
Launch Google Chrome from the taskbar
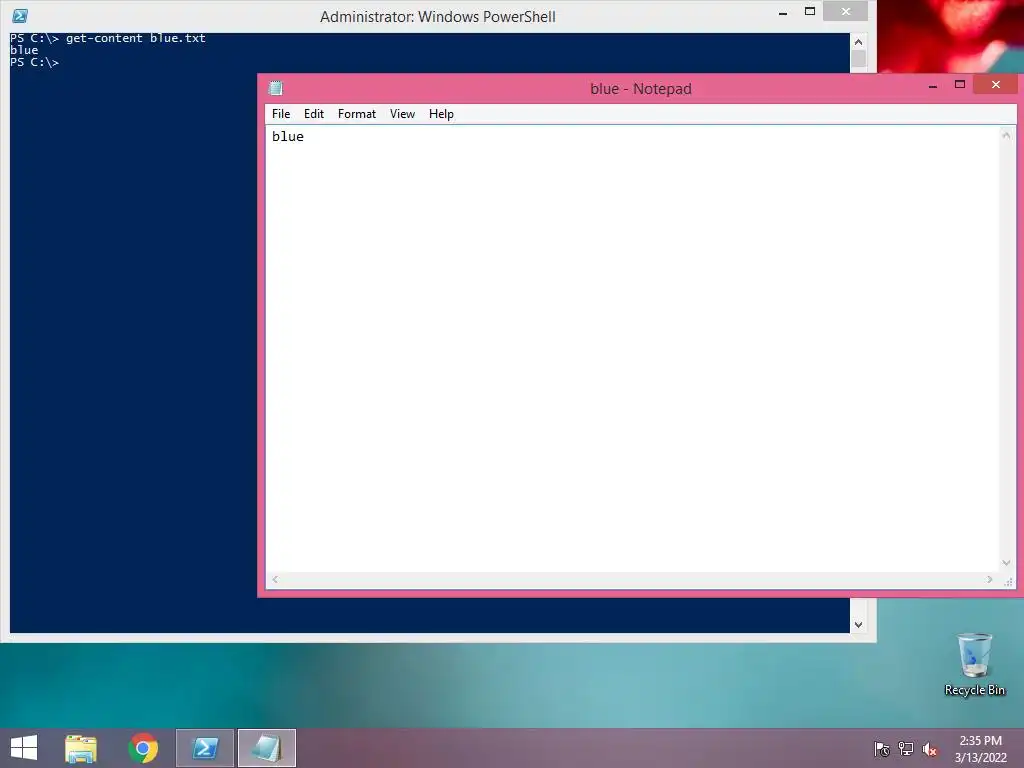(143, 748)
